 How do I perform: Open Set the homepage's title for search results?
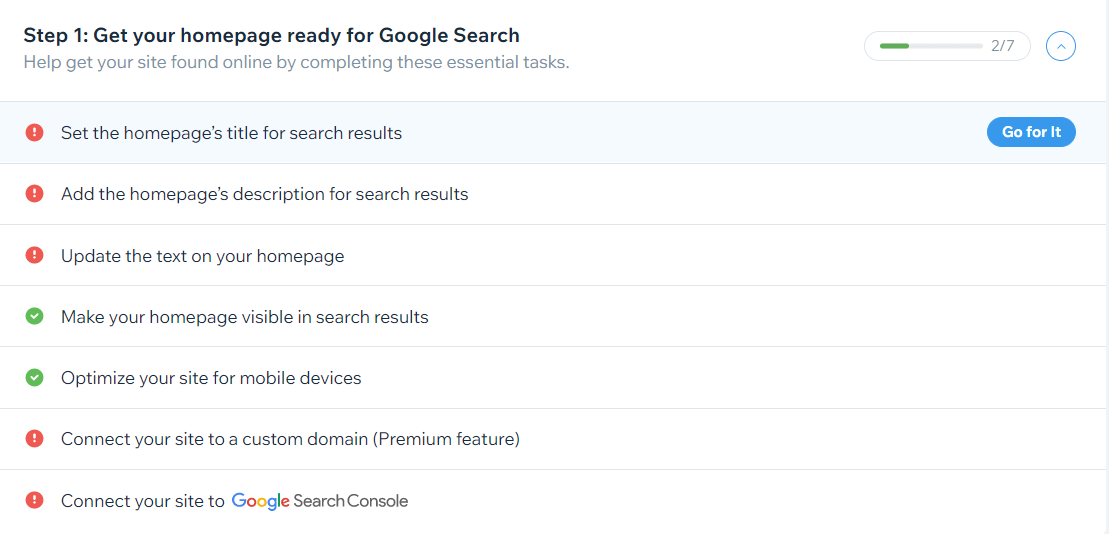231,132
